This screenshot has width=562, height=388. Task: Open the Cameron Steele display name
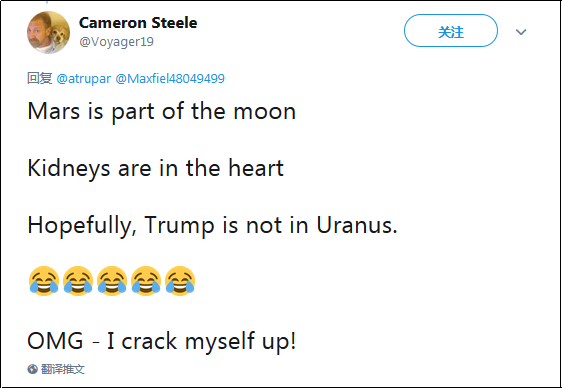point(138,23)
